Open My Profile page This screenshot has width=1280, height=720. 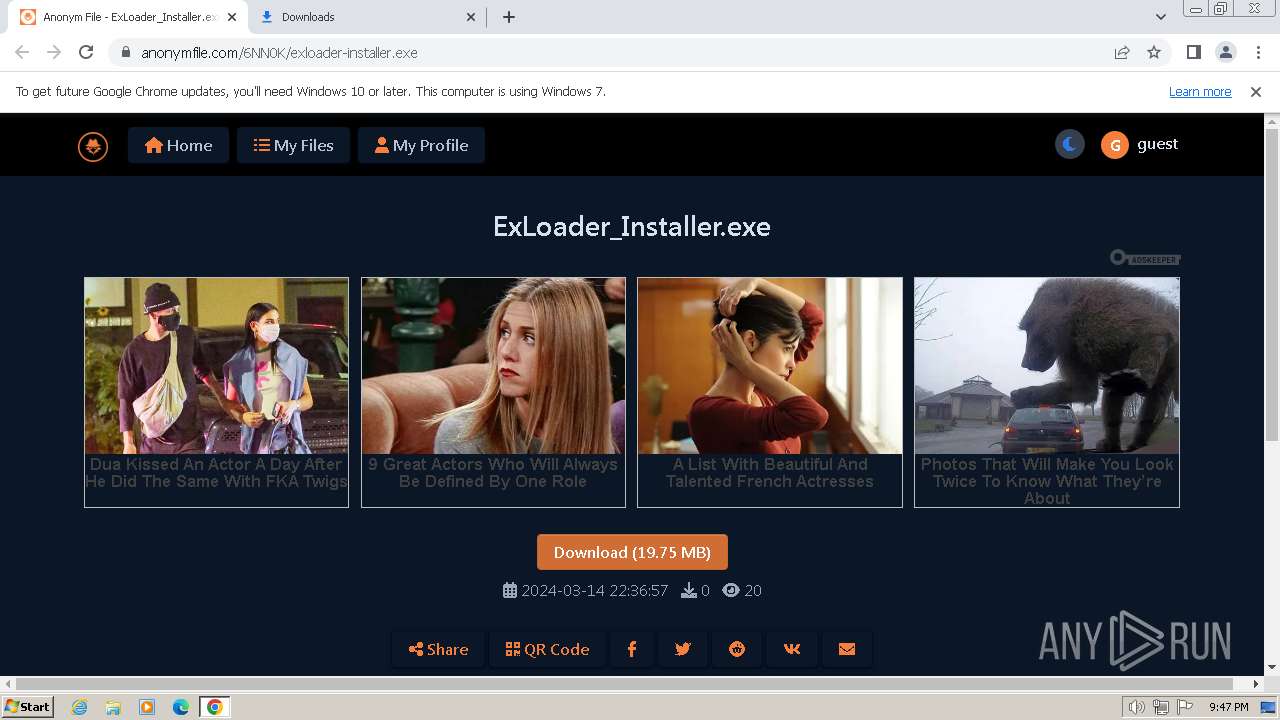421,145
